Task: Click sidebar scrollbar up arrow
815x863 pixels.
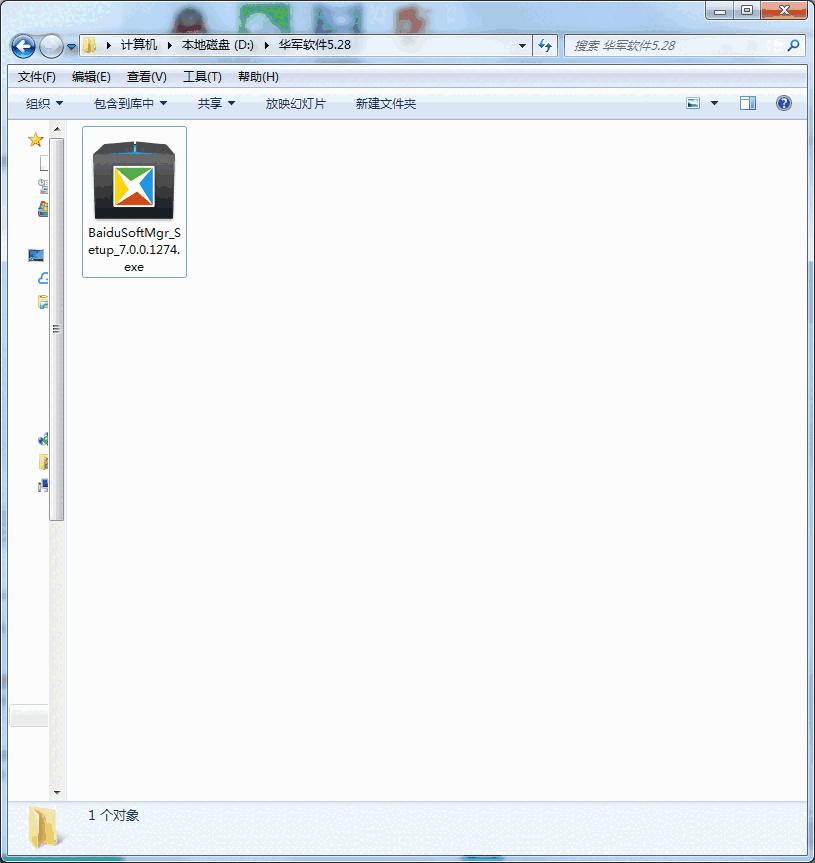Action: pyautogui.click(x=57, y=129)
